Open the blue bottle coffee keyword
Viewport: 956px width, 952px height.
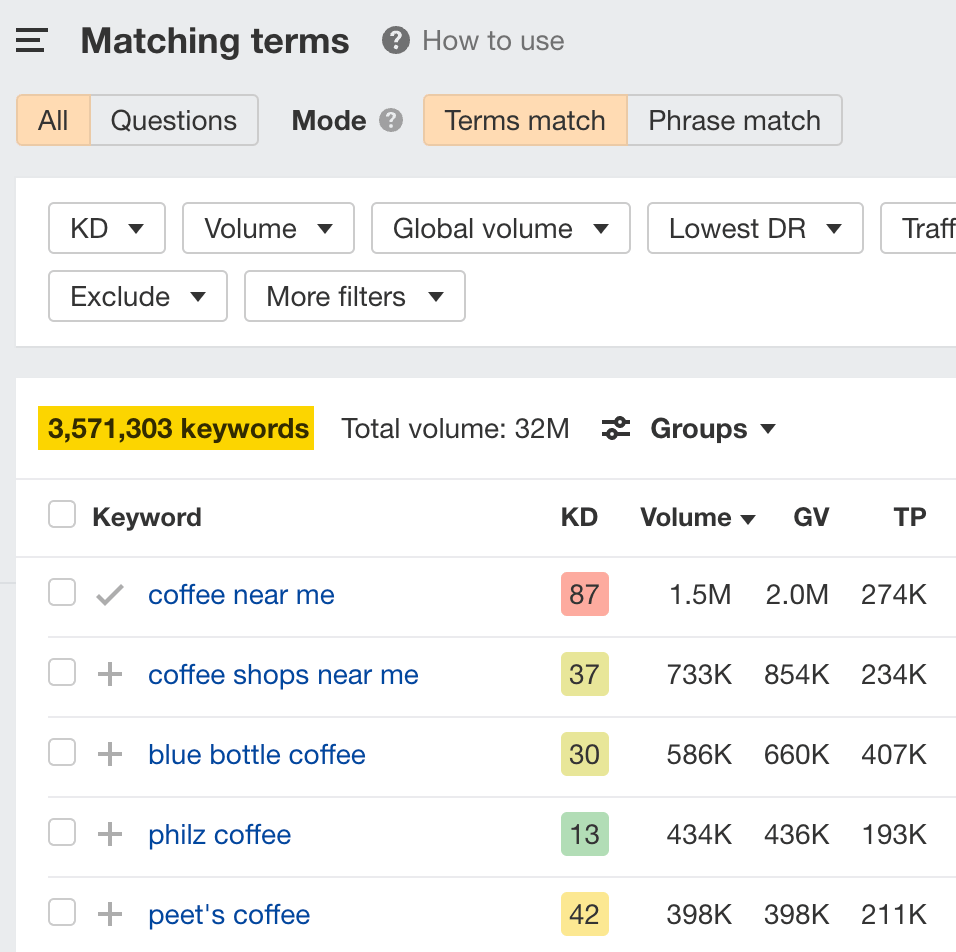[257, 754]
